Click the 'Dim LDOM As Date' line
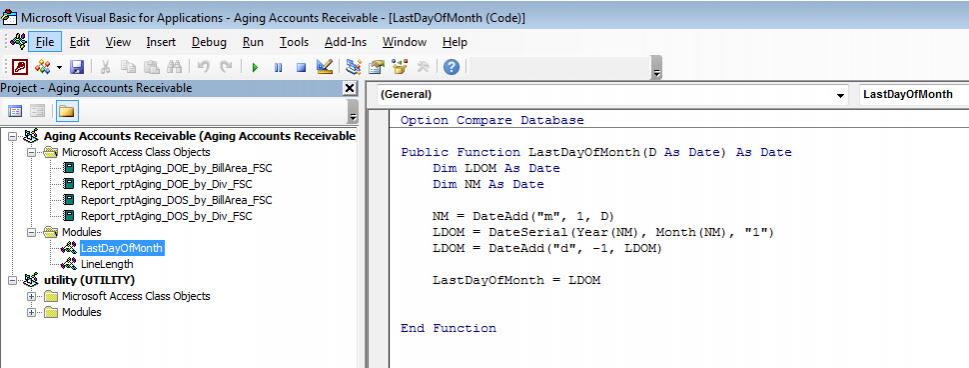The height and width of the screenshot is (368, 969). click(x=496, y=168)
